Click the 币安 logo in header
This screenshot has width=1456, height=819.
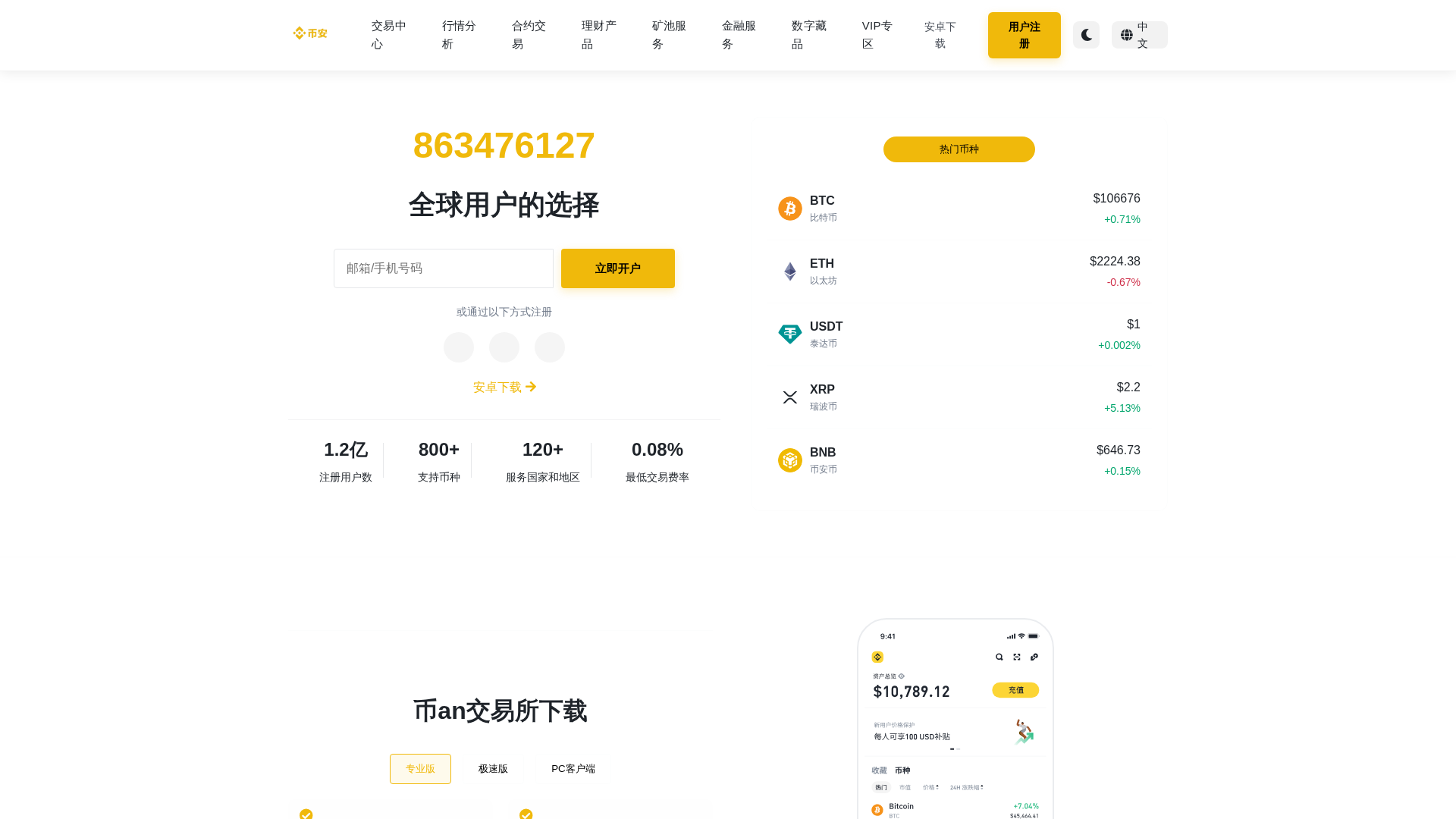pos(310,33)
